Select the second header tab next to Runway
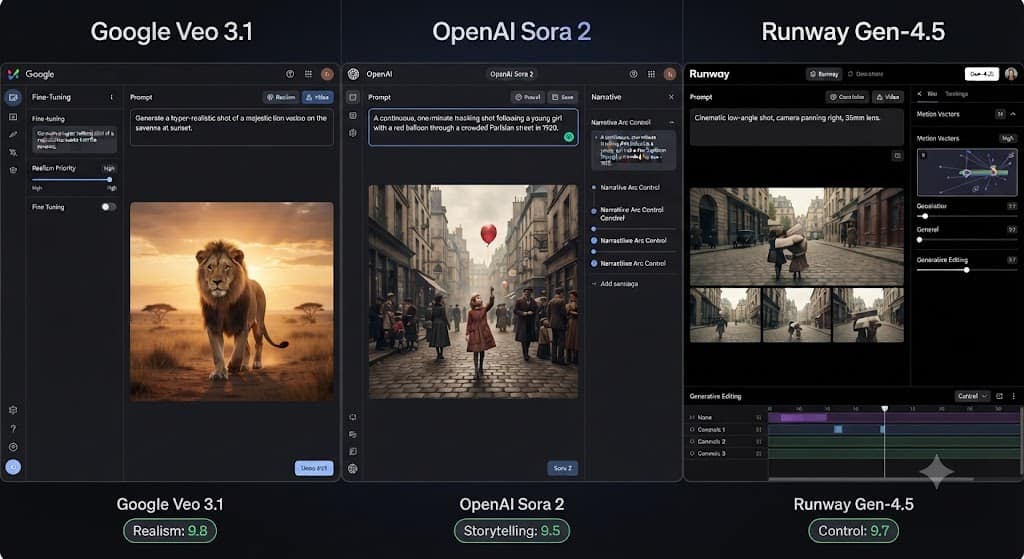This screenshot has height=559, width=1024. pyautogui.click(x=865, y=74)
